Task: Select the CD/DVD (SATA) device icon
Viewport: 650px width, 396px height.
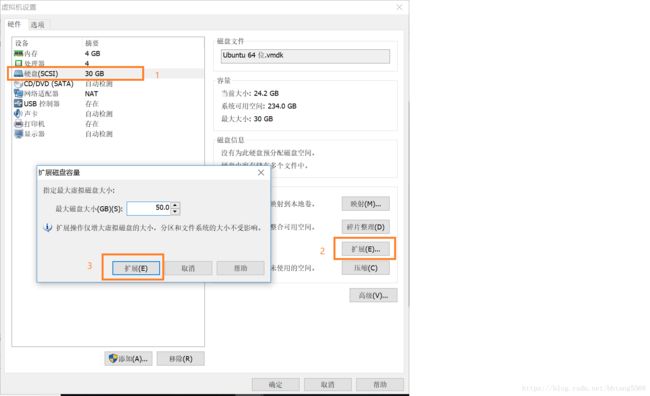Action: [x=18, y=84]
